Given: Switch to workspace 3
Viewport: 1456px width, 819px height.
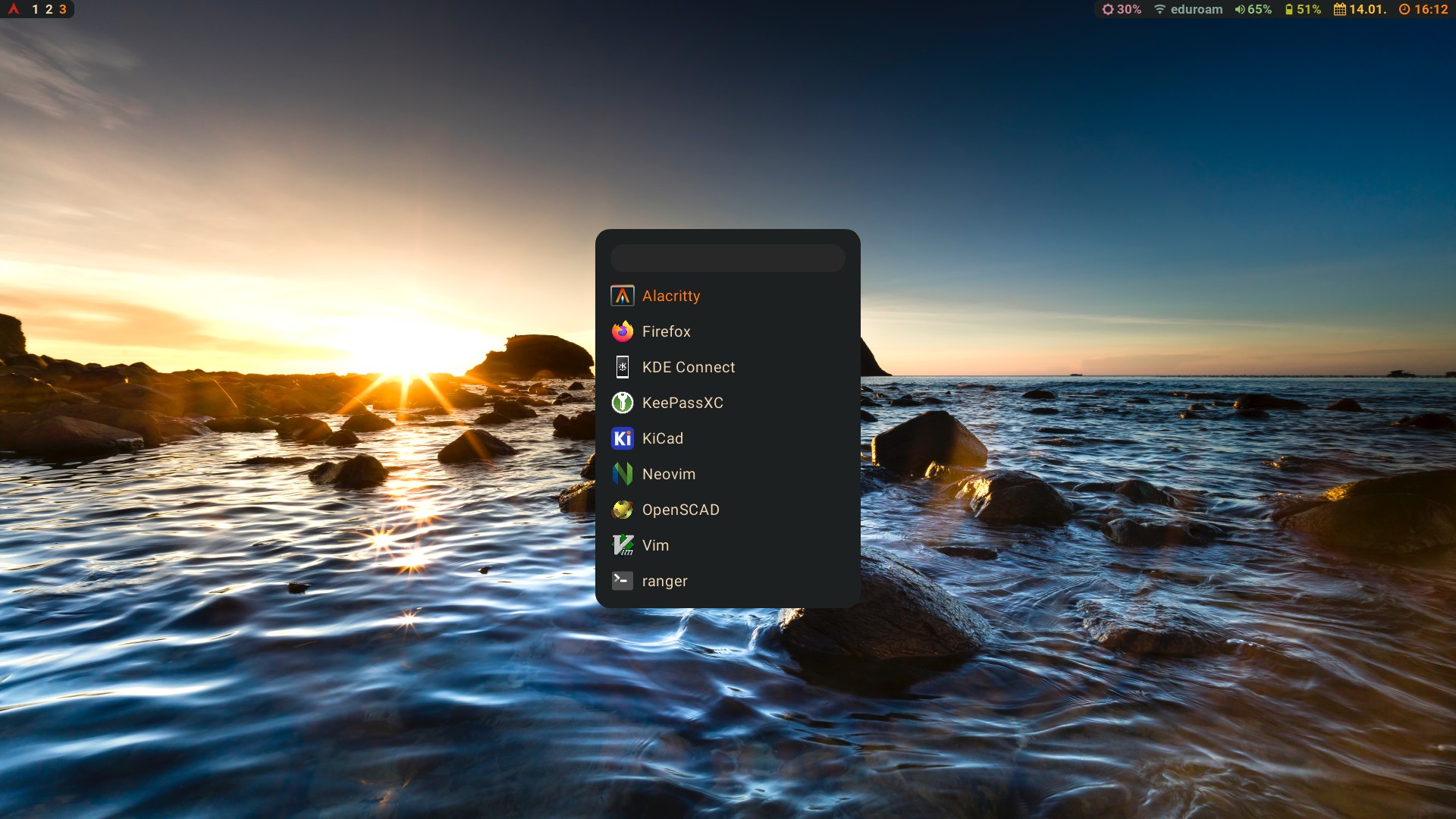Looking at the screenshot, I should [63, 9].
